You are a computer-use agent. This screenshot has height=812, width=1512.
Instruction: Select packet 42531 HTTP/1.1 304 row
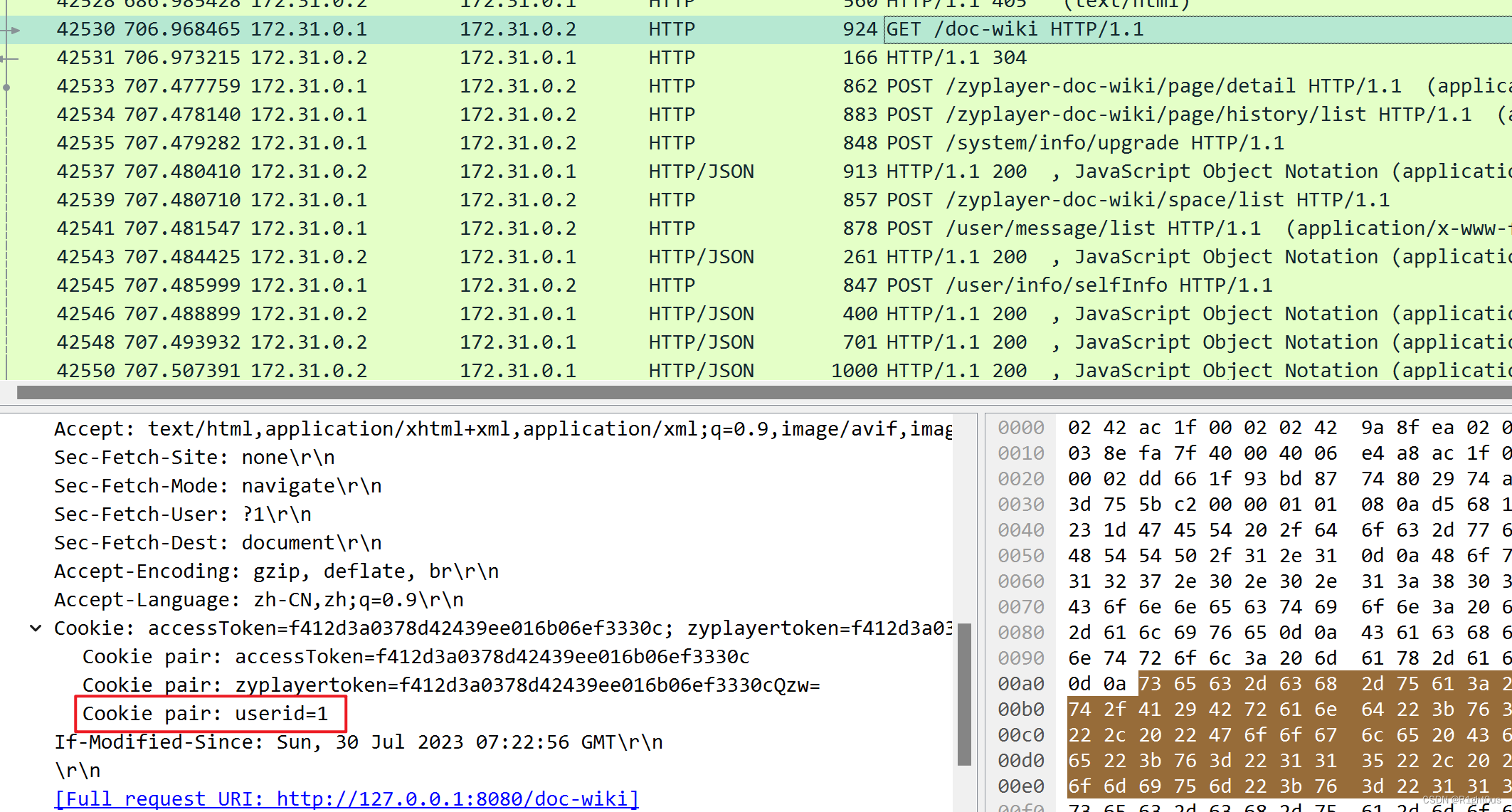(756, 58)
